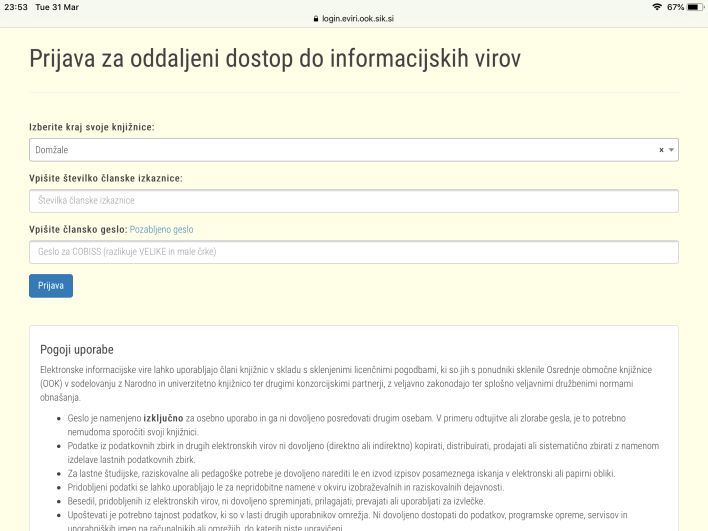Click the 67% battery percentage text

[674, 7]
